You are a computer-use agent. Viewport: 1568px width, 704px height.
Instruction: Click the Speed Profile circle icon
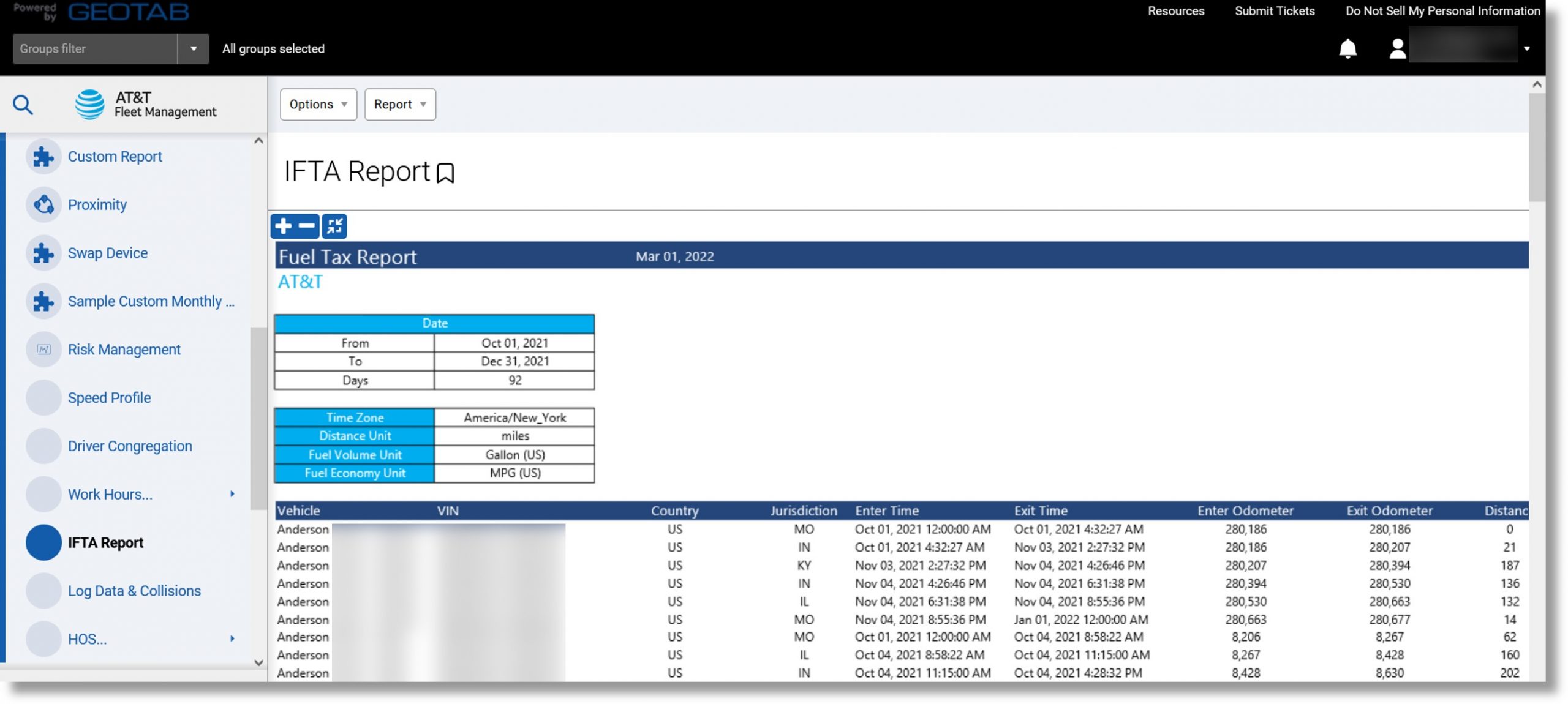(x=43, y=398)
